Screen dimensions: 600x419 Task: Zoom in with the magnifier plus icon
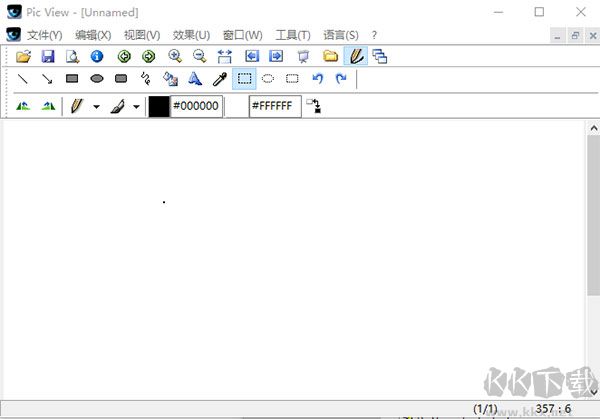175,56
